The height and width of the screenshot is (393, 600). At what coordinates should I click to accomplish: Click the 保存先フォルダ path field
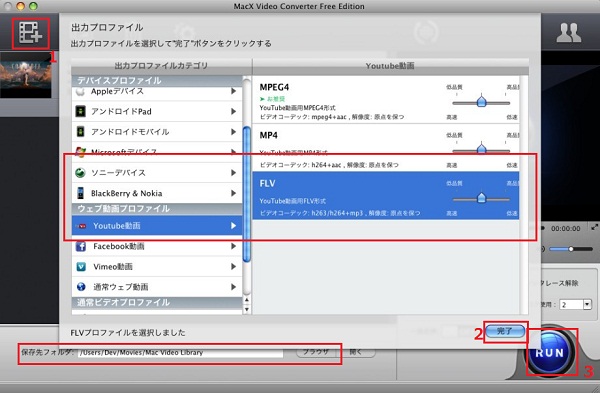click(181, 352)
